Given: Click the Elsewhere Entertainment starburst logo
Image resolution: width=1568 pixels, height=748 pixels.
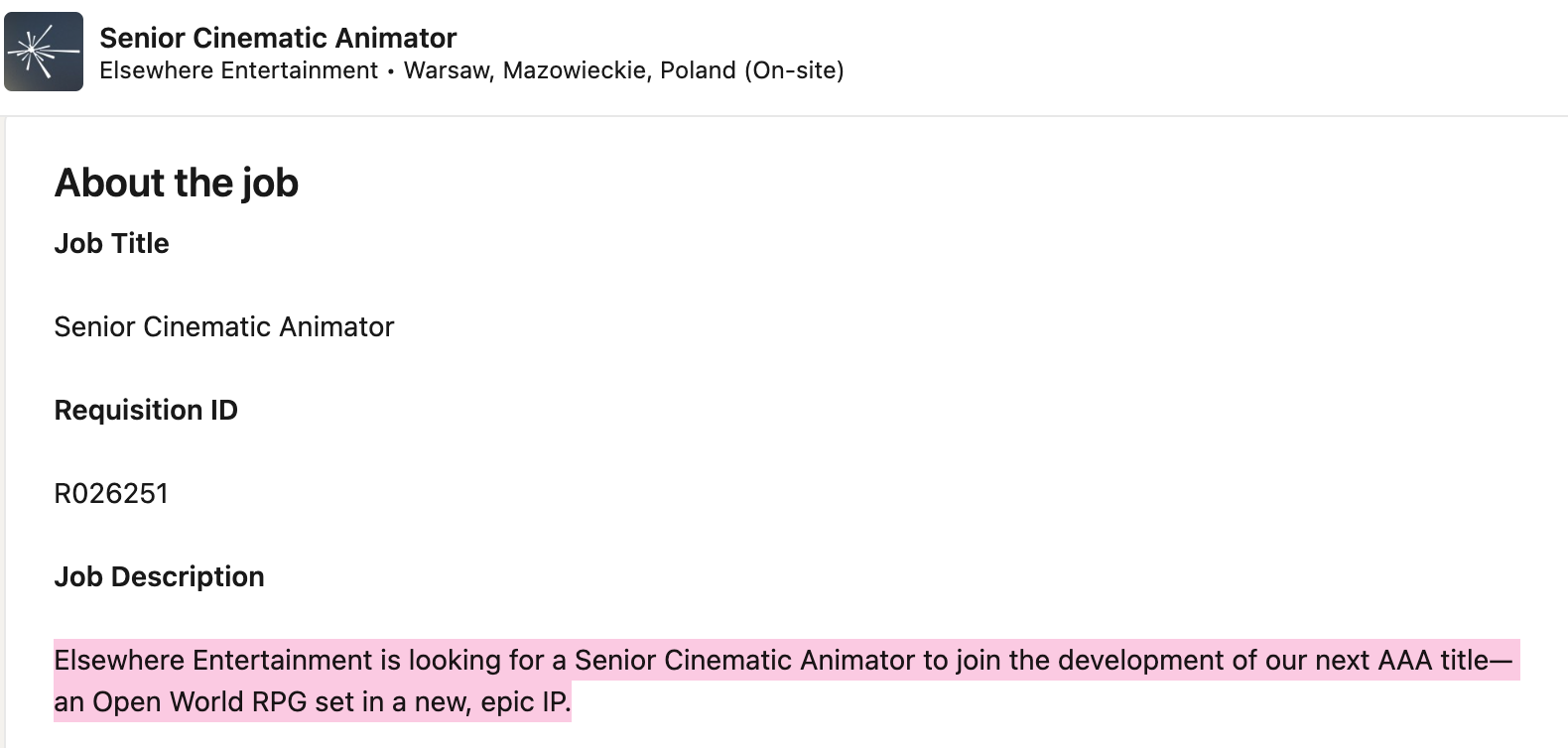Looking at the screenshot, I should (x=44, y=52).
